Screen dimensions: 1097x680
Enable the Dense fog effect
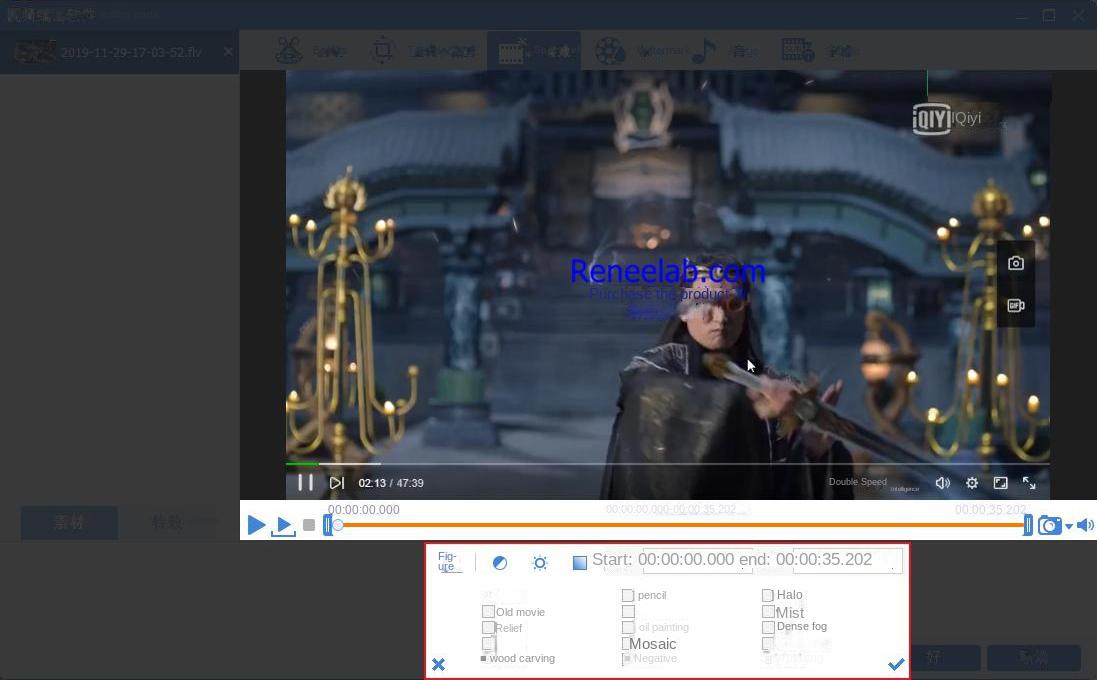pyautogui.click(x=767, y=627)
